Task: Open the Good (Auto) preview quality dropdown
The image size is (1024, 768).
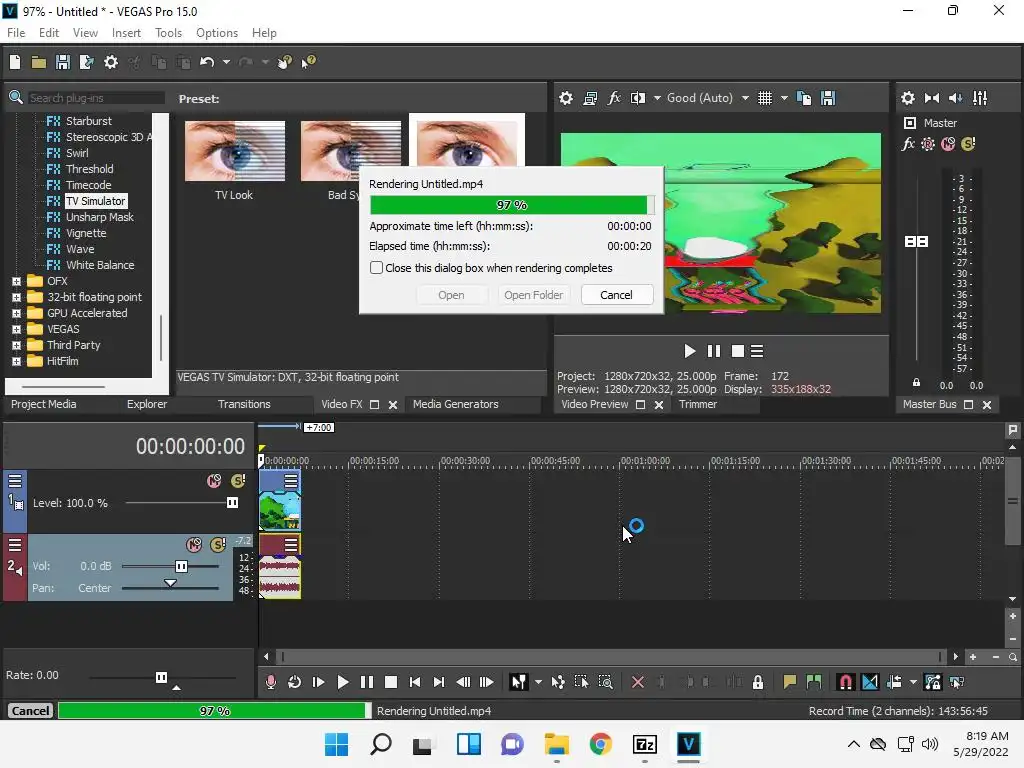Action: point(745,98)
